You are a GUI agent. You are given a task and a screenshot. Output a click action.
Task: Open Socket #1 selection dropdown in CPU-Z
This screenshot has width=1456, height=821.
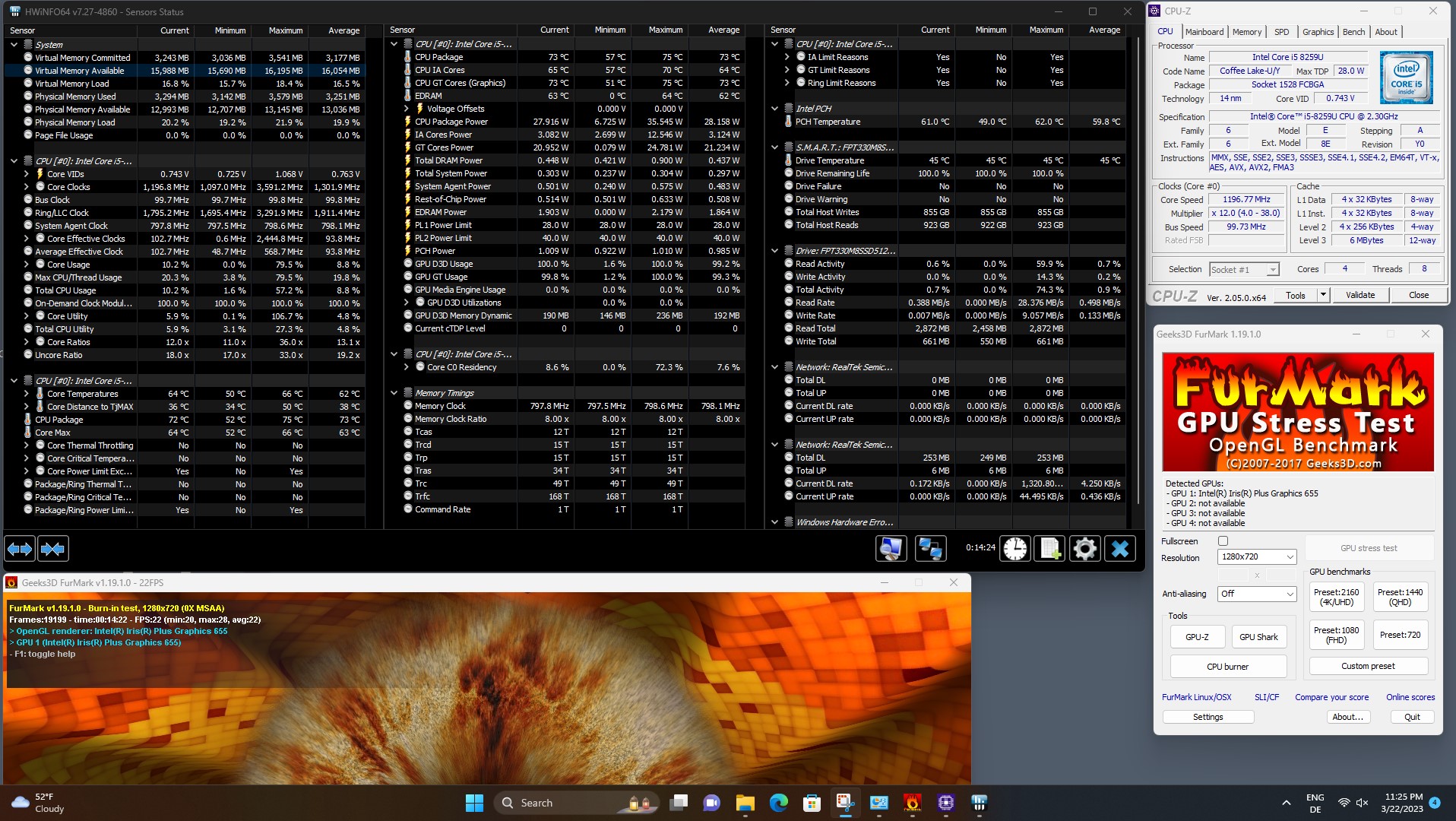point(1244,270)
